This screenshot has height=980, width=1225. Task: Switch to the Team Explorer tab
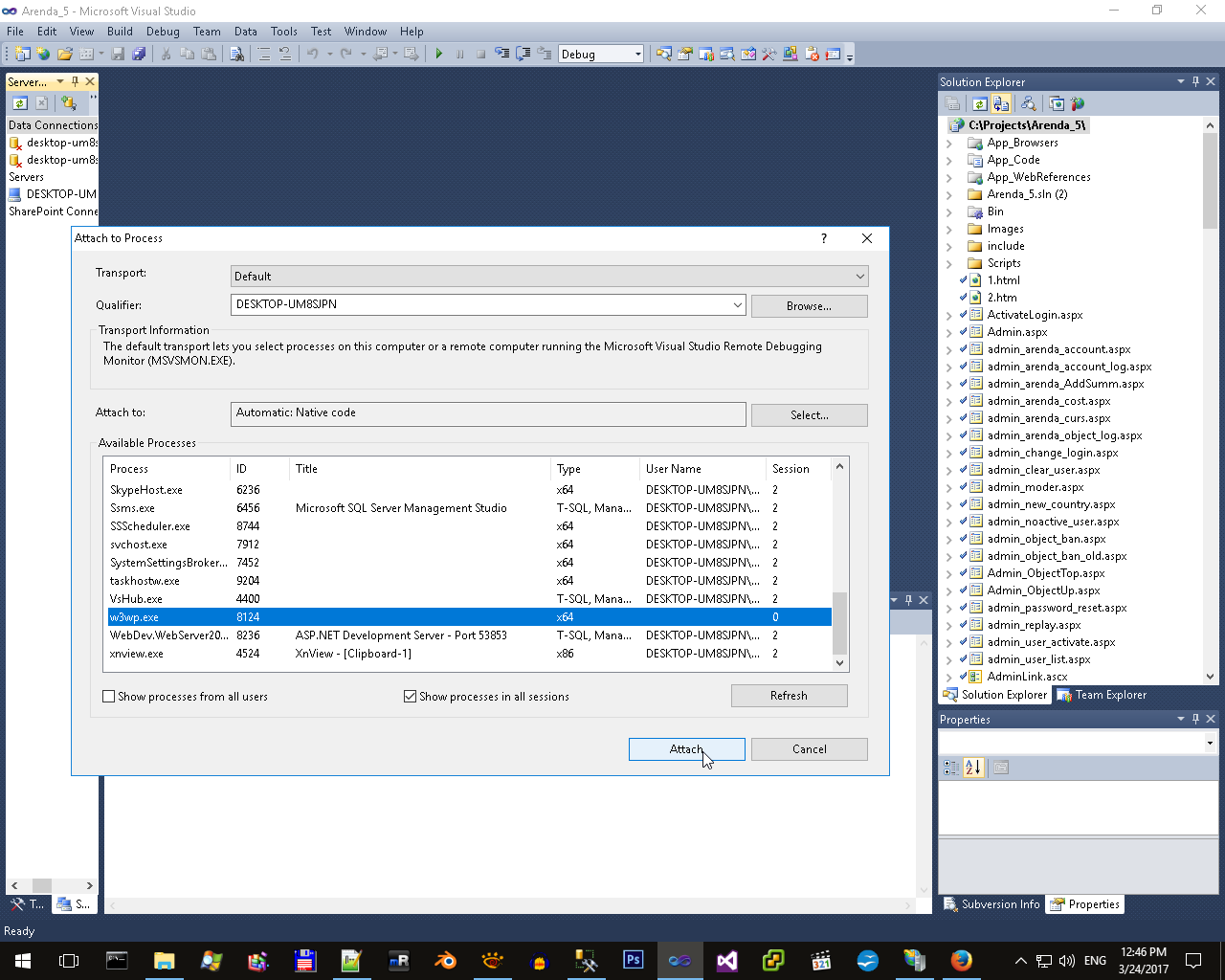pos(1102,696)
